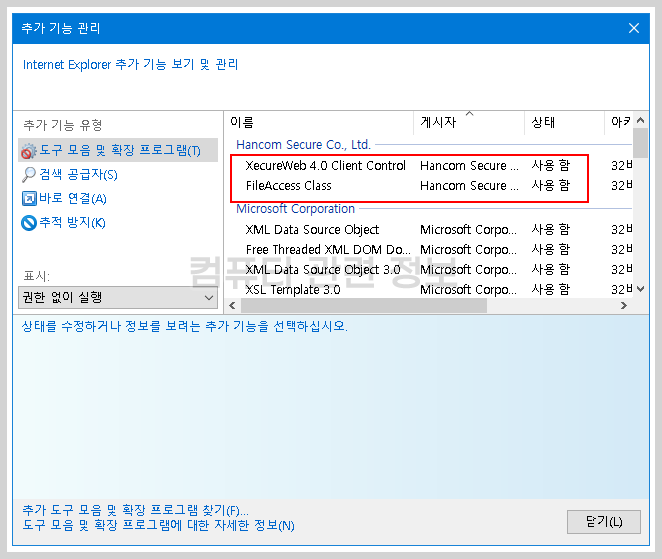Sort list by 상태 column header
The height and width of the screenshot is (559, 662).
point(564,123)
